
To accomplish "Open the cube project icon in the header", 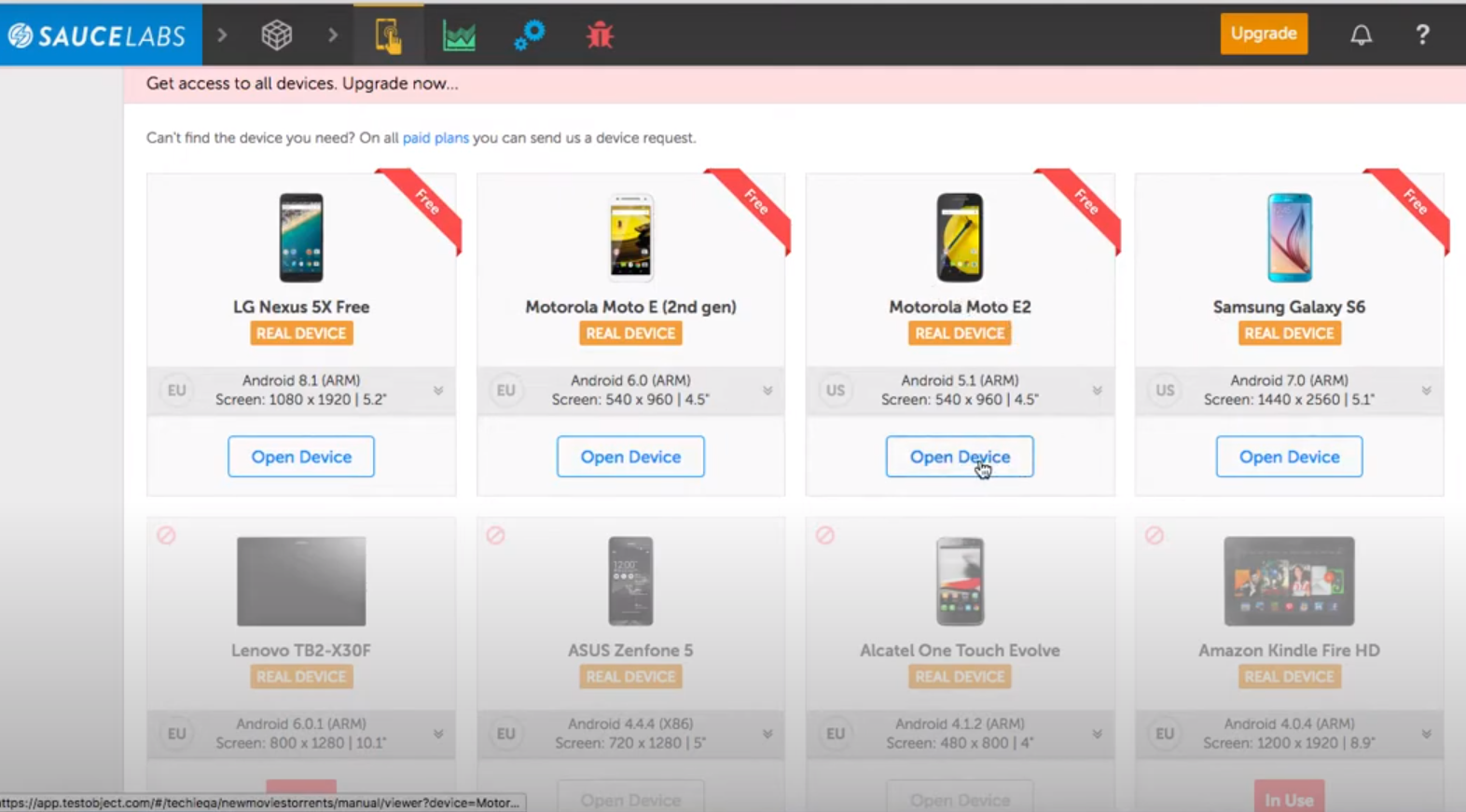I will (x=276, y=35).
